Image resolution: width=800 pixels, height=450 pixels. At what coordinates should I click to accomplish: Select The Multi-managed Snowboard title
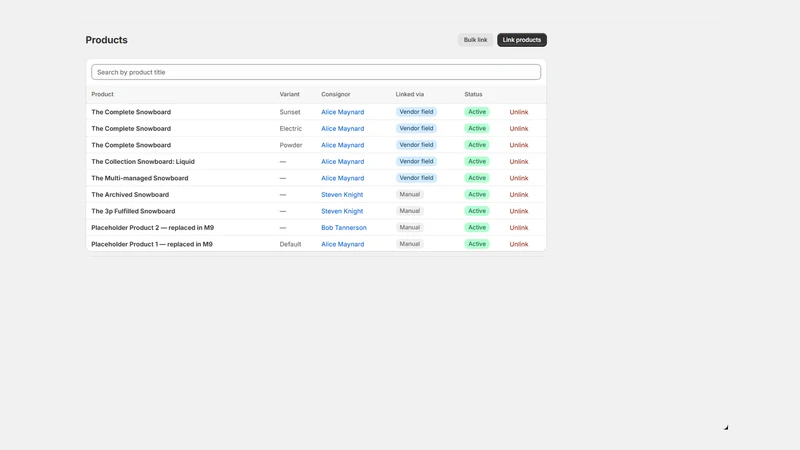pos(140,178)
